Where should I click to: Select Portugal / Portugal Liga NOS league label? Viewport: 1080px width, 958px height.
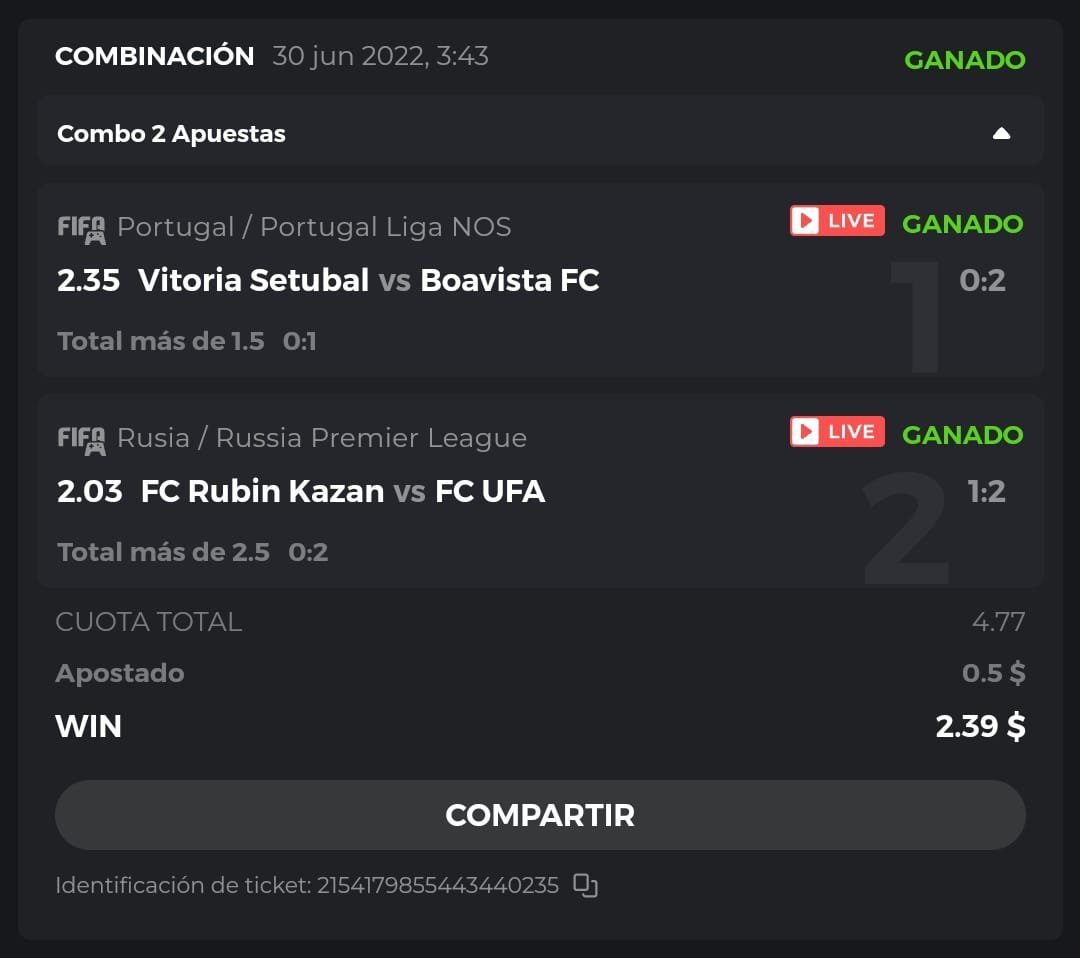coord(314,227)
